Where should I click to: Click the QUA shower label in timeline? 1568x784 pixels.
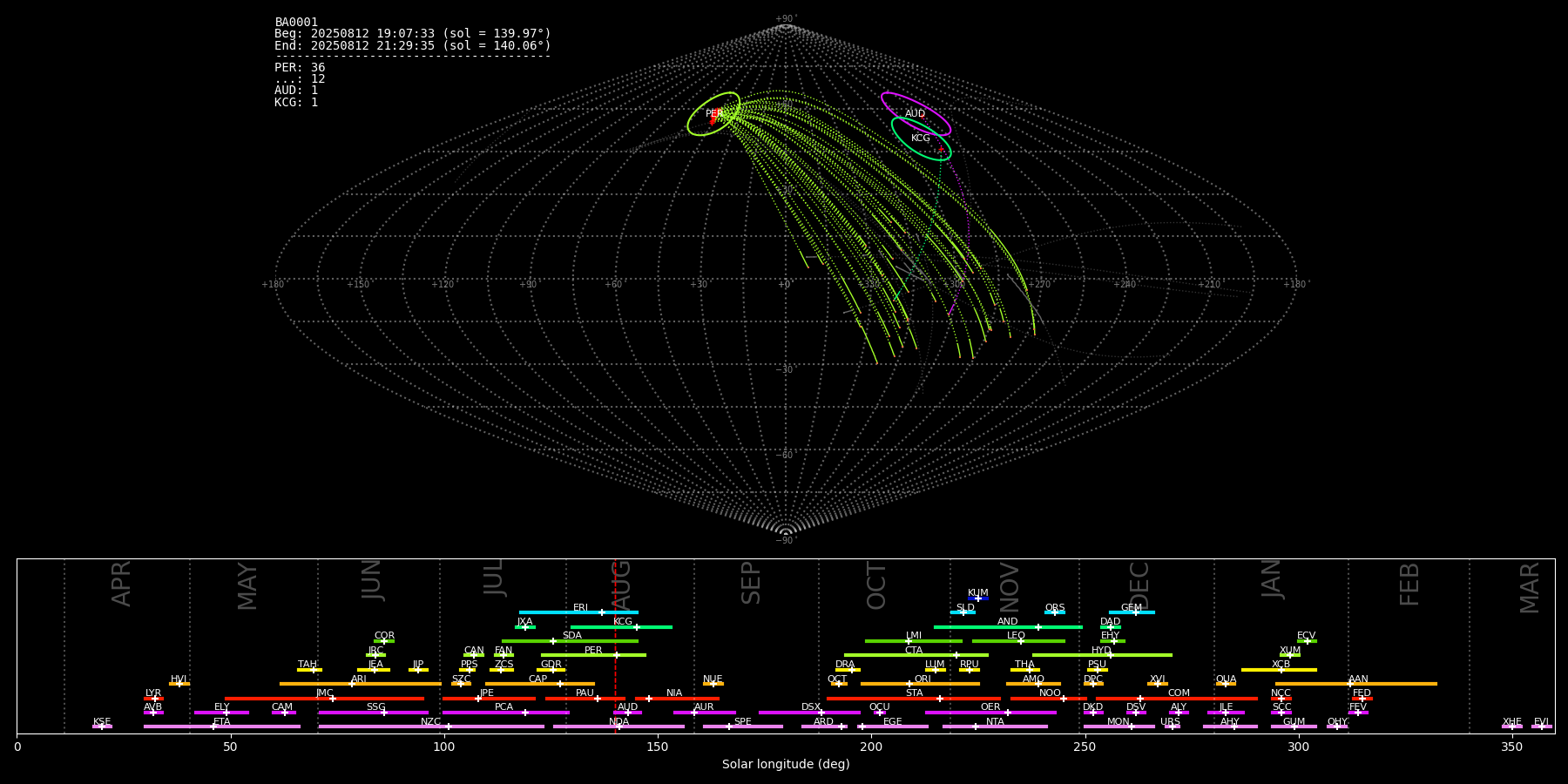1226,679
